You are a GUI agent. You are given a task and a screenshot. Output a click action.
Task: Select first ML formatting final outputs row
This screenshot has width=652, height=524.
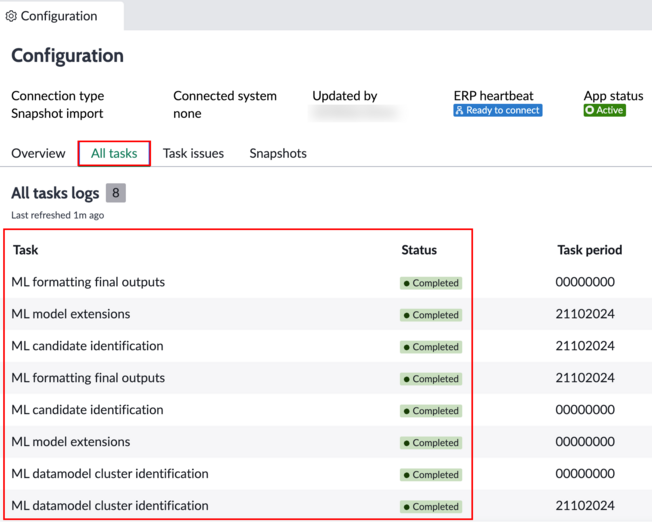click(326, 282)
